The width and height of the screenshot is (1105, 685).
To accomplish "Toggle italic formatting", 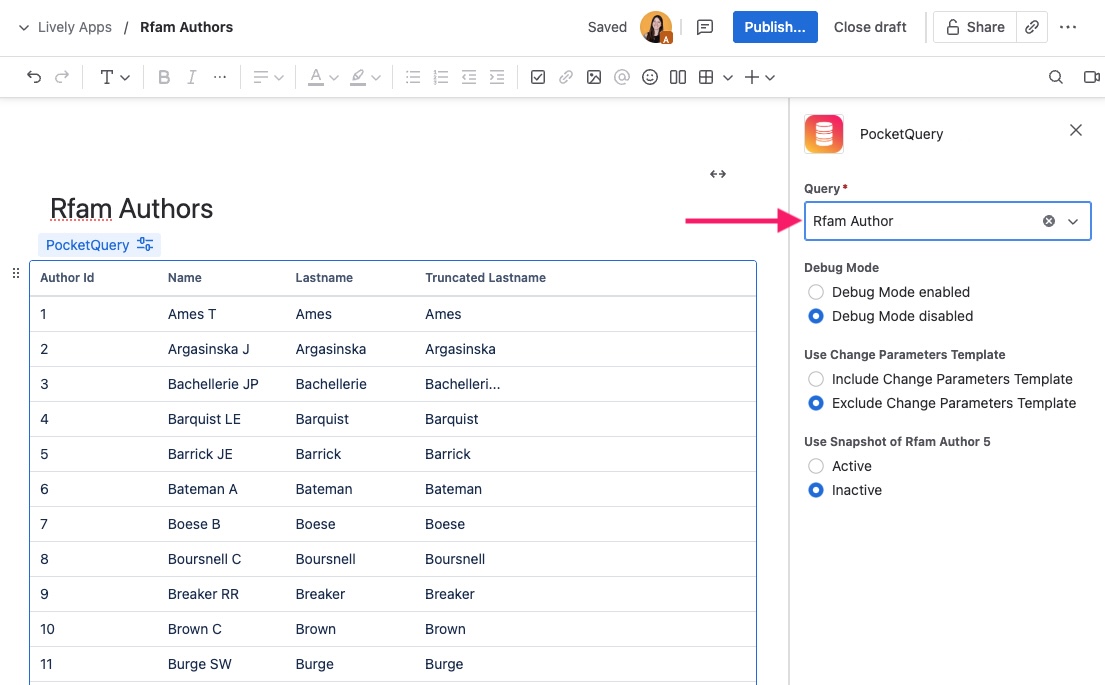I will coord(192,78).
